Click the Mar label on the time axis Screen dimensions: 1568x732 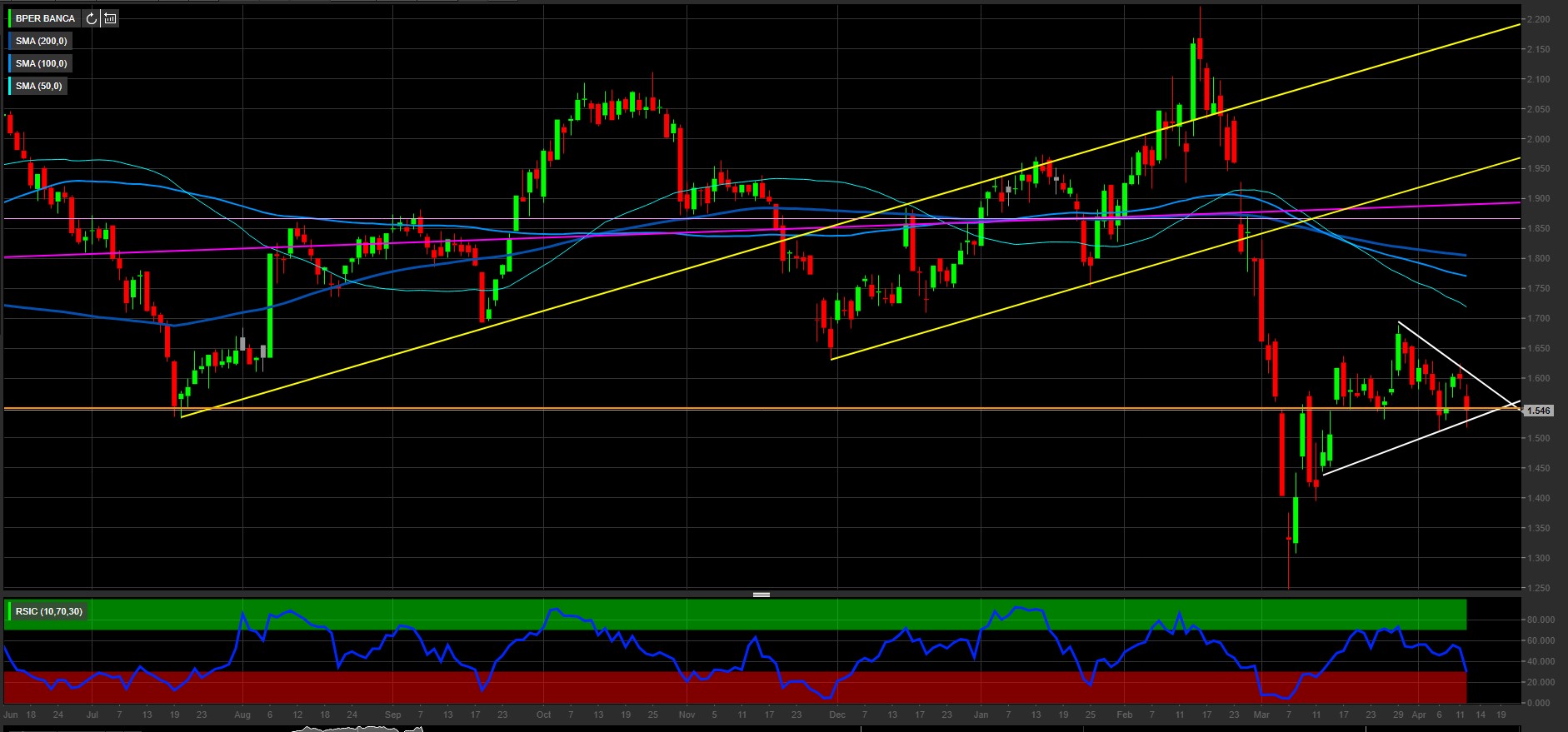click(x=1261, y=715)
